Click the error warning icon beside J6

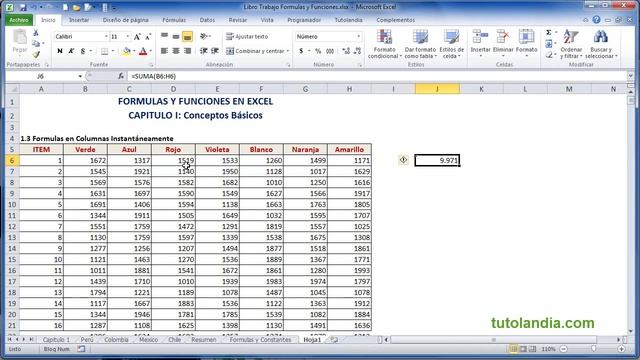coord(403,160)
